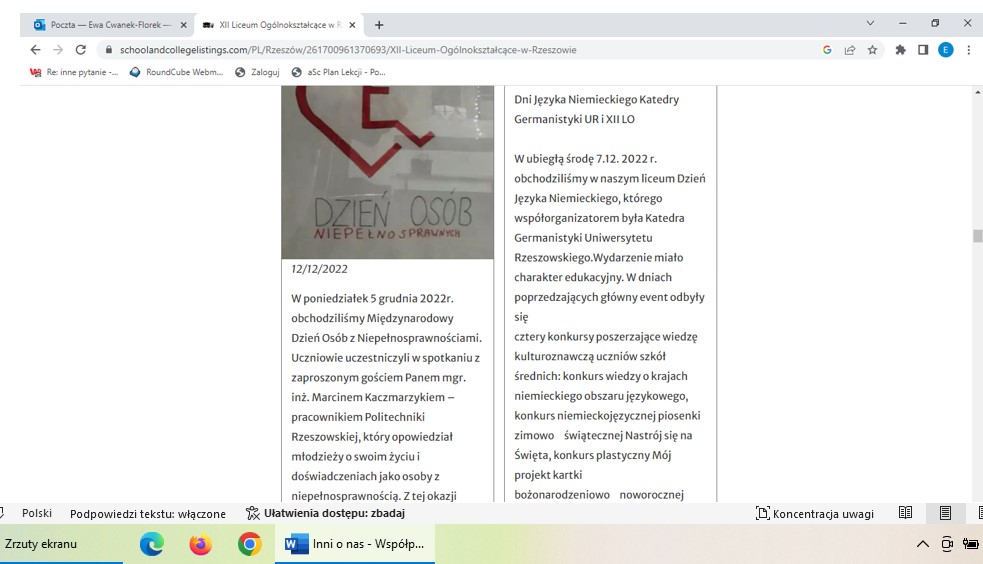Launch Firefox from the taskbar

coord(201,544)
